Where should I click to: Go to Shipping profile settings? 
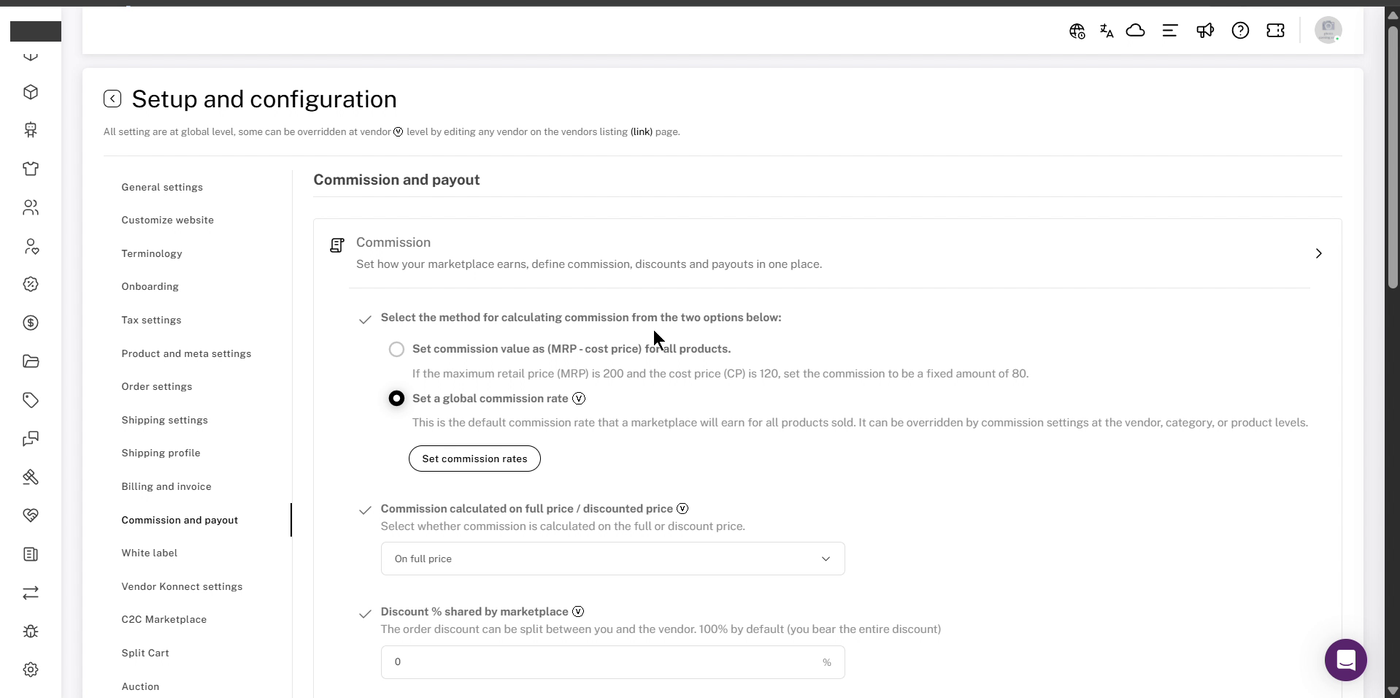tap(161, 453)
